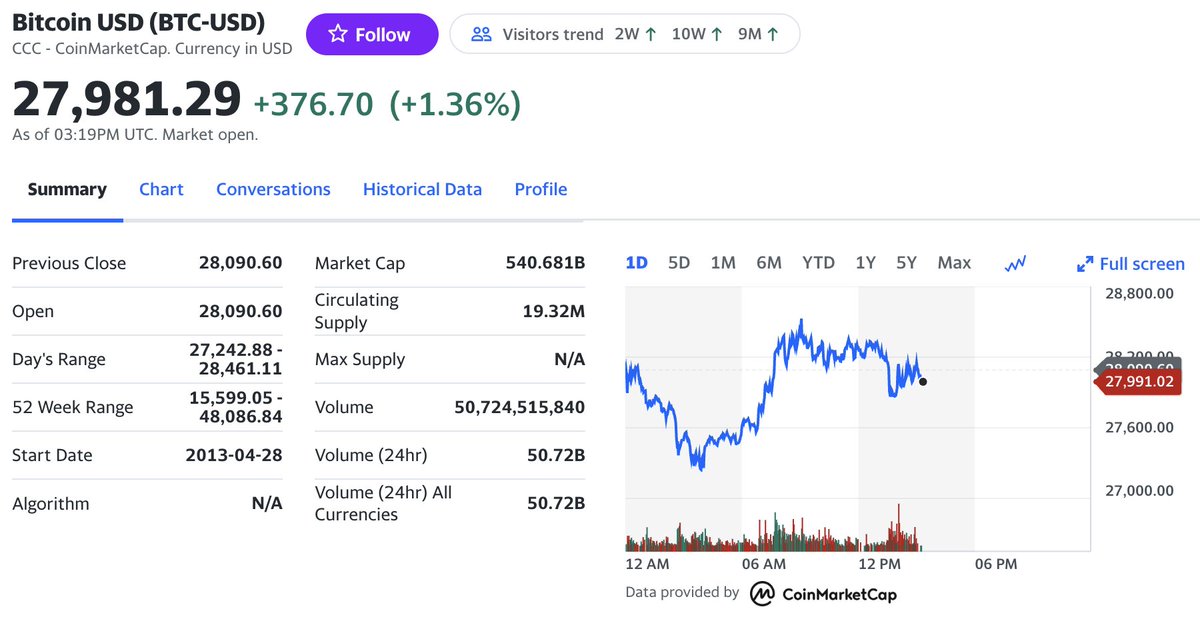Select the 5D chart range
Screen dimensions: 1200x617
[679, 263]
